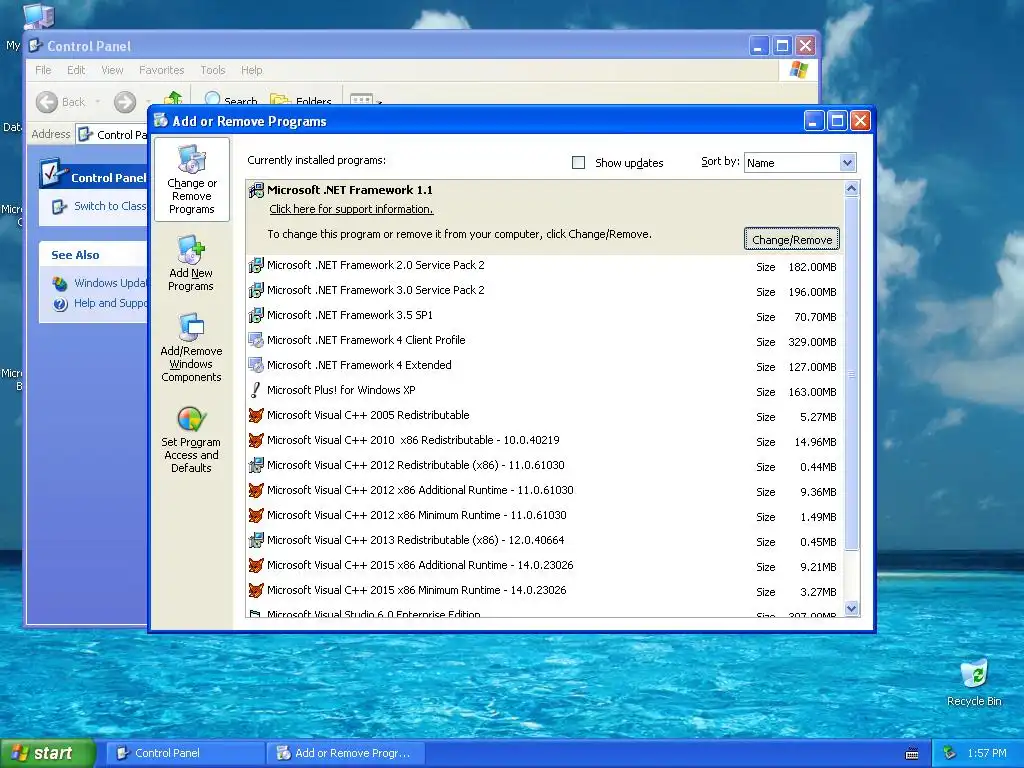Click icon of .NET Framework 4 Client Profile
This screenshot has height=768, width=1024.
point(256,340)
